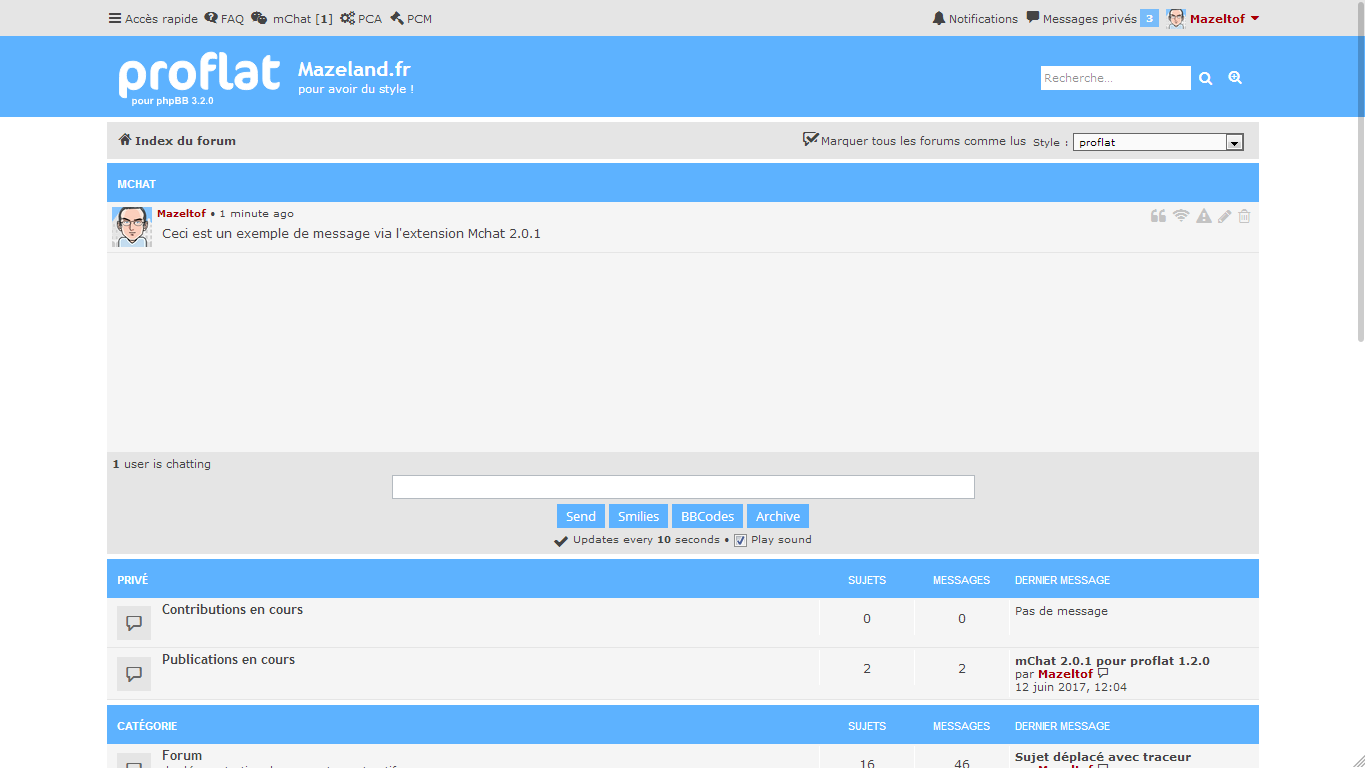This screenshot has height=768, width=1365.
Task: Edit the mChat message with the pencil icon
Action: (x=1225, y=216)
